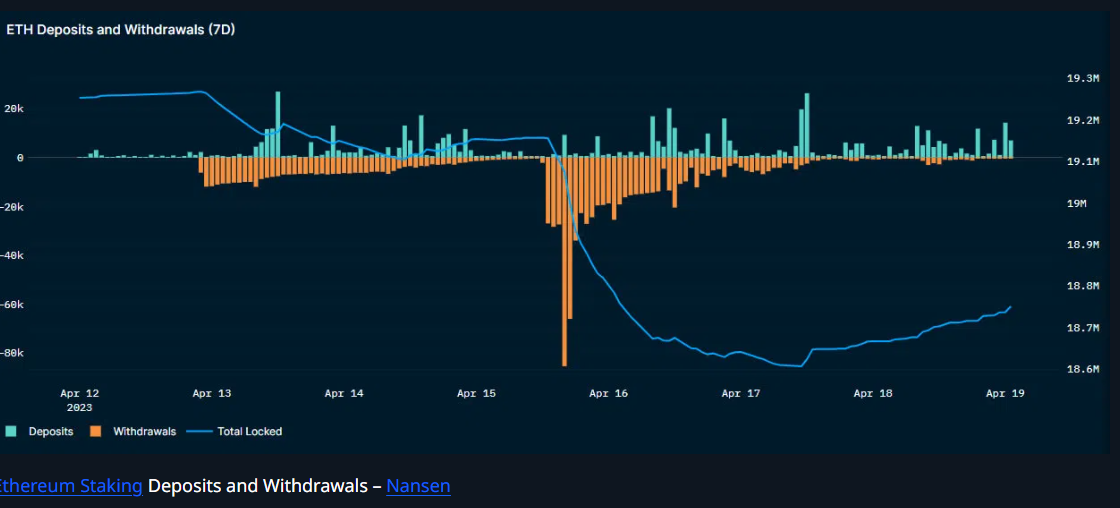Click the end of the Total Locked line at Apr 19
Image resolution: width=1120 pixels, height=508 pixels.
tap(1010, 307)
